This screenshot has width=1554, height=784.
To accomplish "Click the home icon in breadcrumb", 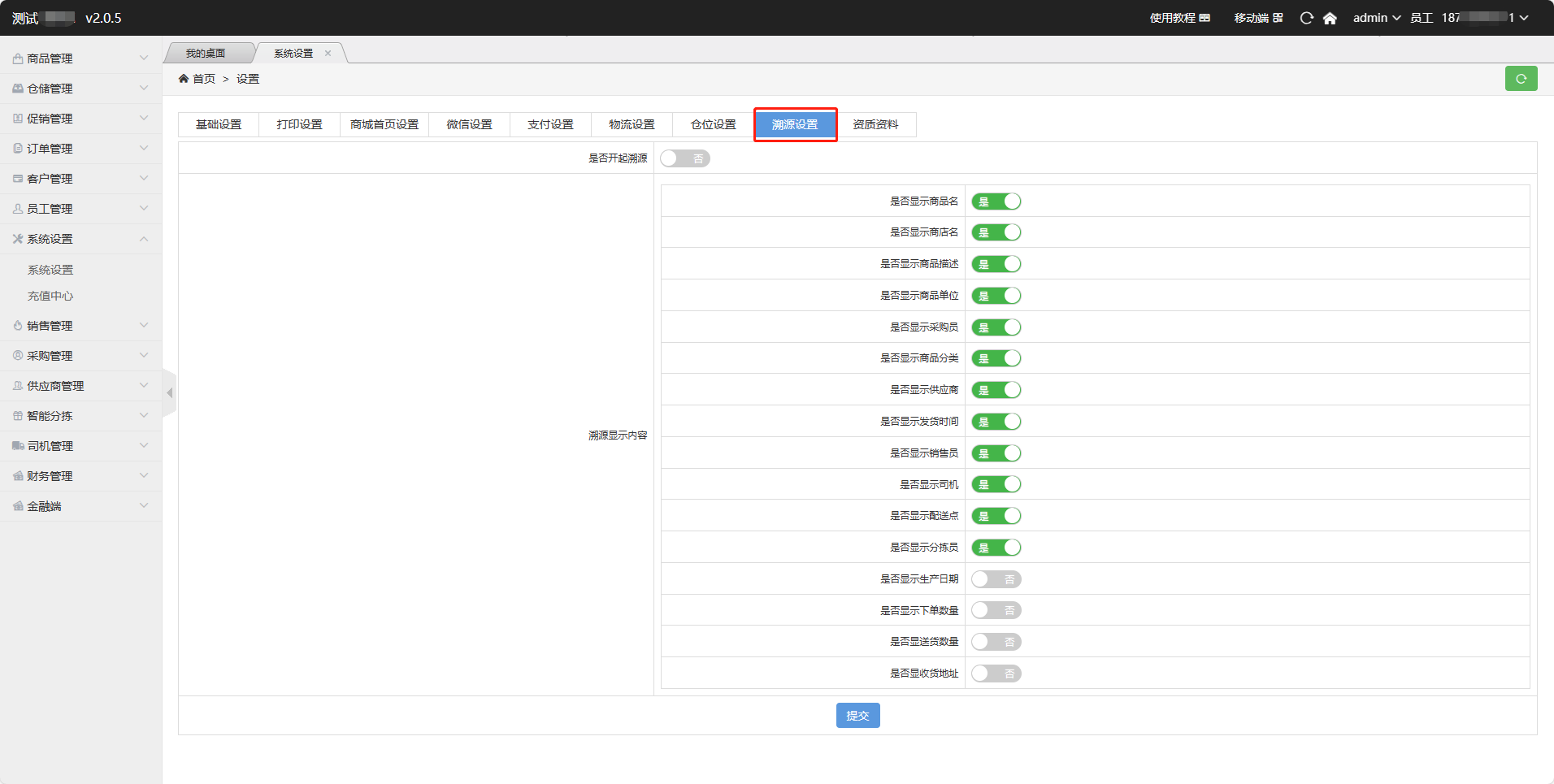I will pos(184,79).
